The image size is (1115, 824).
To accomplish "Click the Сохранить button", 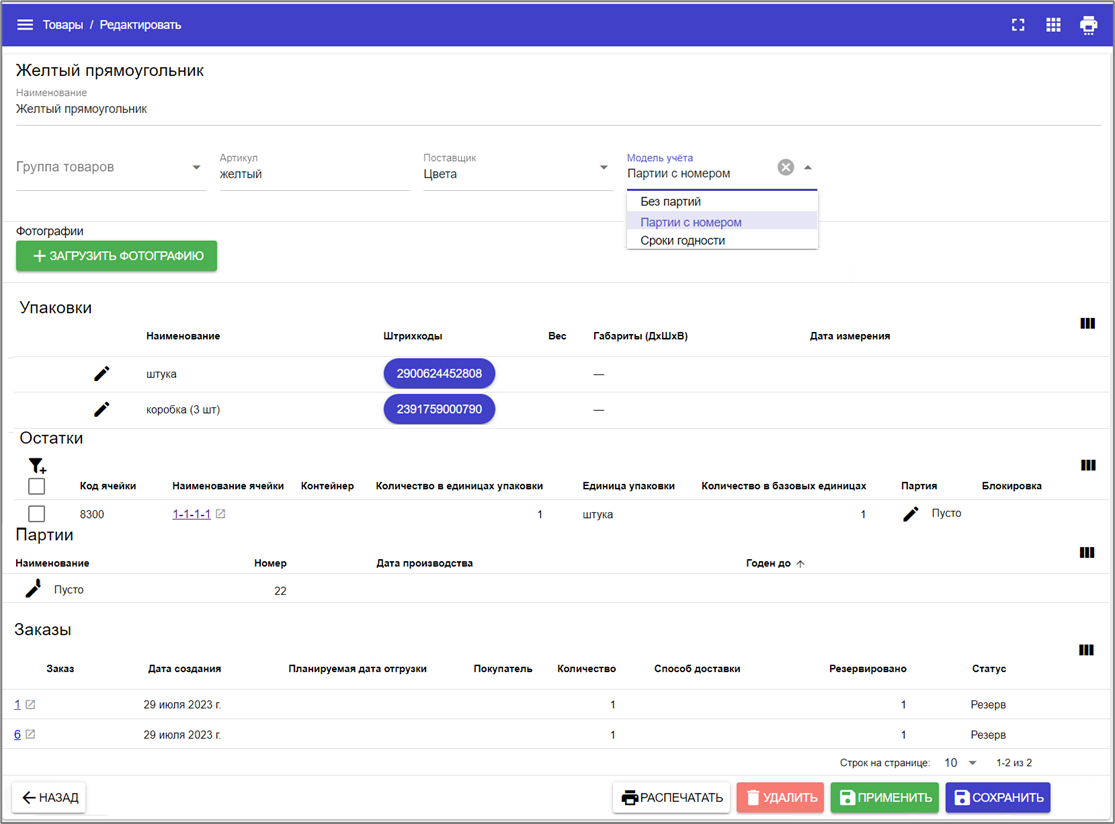I will coord(997,797).
